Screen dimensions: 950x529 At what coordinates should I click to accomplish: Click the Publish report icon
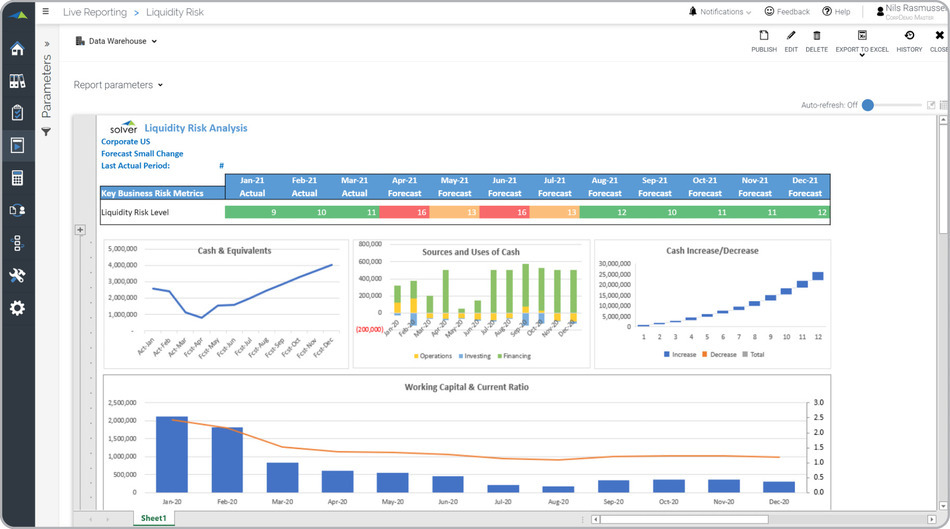click(x=764, y=40)
